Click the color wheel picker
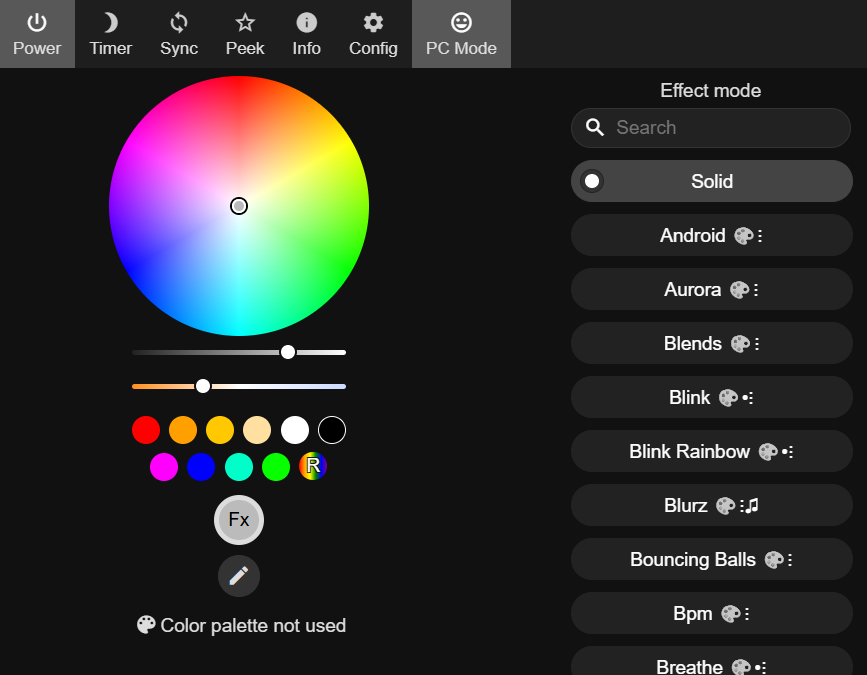The height and width of the screenshot is (675, 867). click(x=239, y=206)
